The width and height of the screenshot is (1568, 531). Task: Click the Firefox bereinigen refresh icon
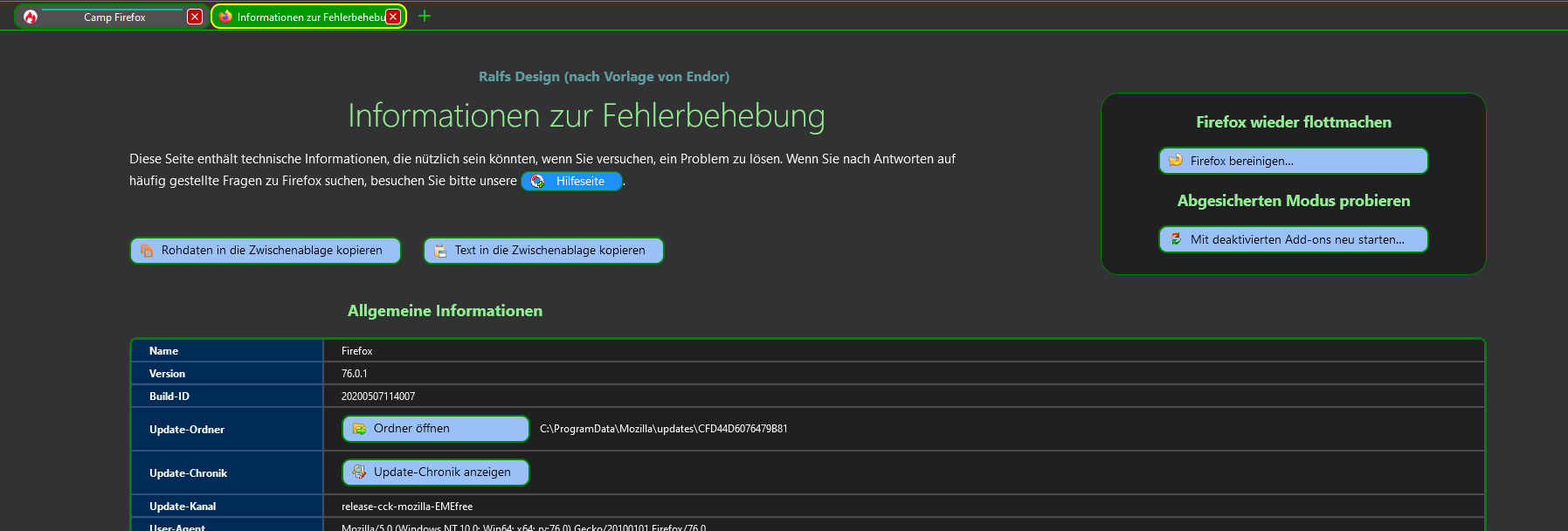tap(1176, 161)
